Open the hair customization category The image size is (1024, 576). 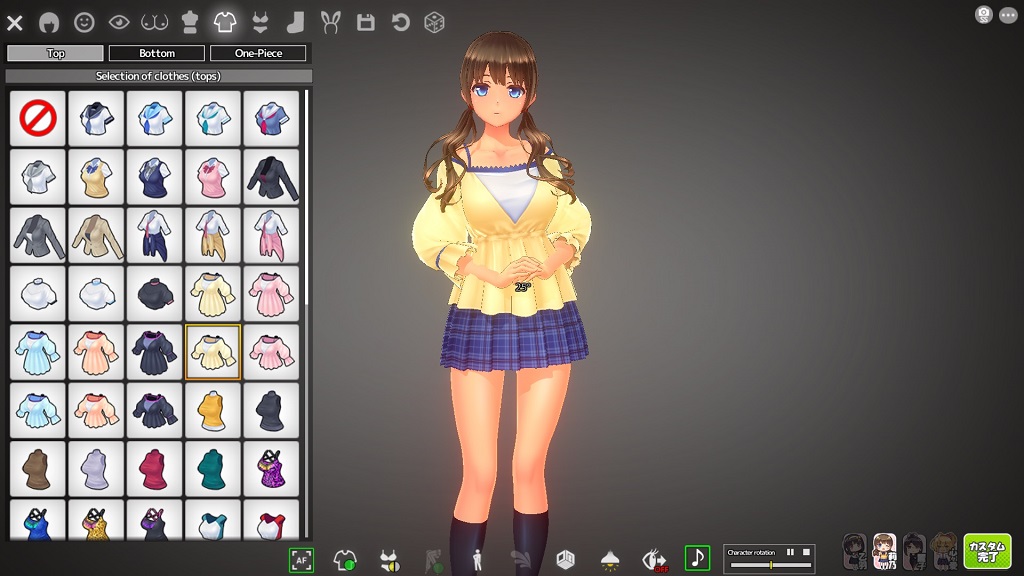(x=48, y=22)
